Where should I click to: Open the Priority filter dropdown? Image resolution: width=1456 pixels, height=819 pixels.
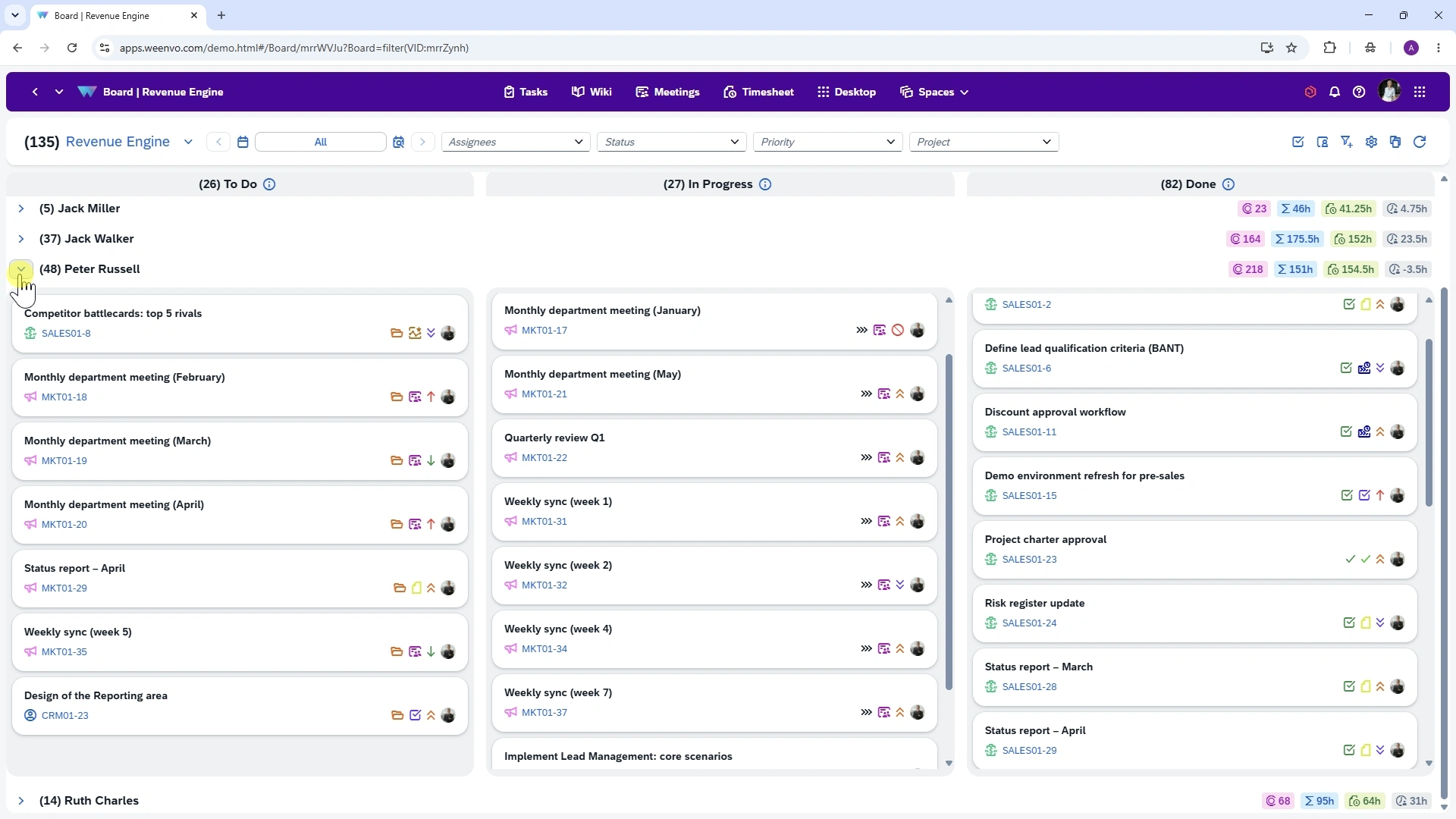pyautogui.click(x=827, y=142)
